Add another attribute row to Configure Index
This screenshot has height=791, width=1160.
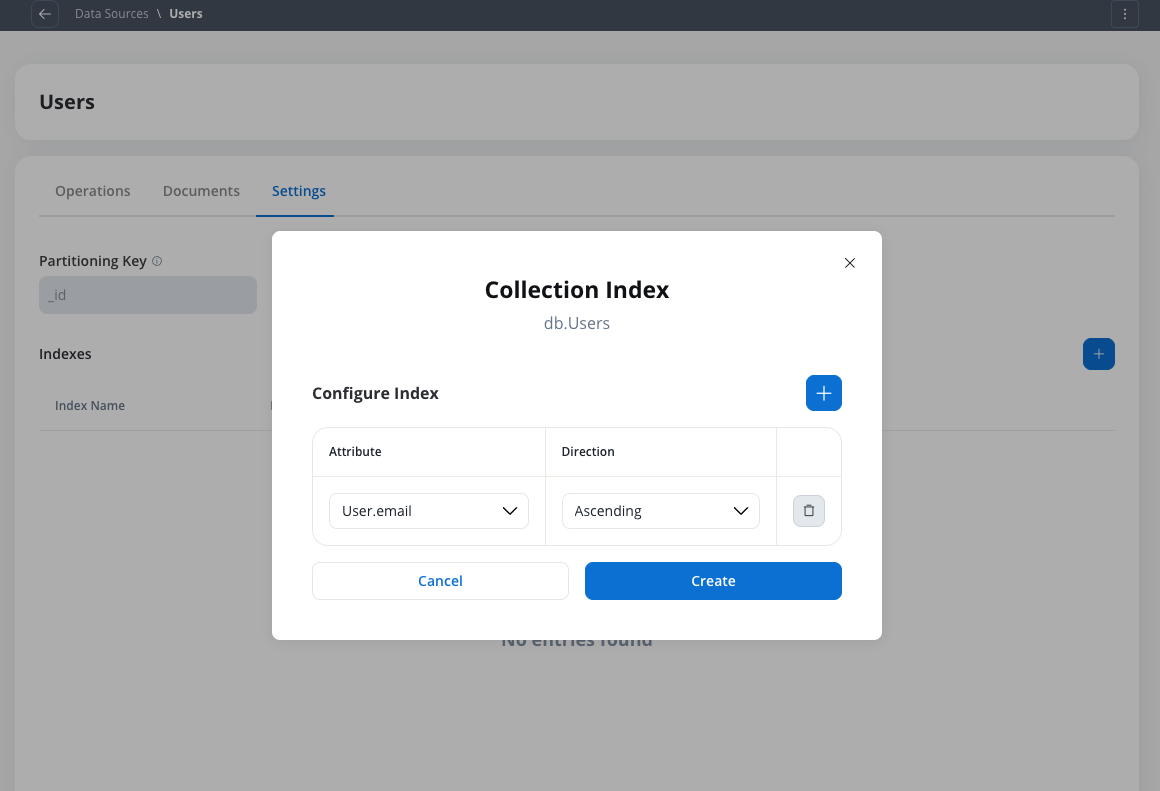823,393
